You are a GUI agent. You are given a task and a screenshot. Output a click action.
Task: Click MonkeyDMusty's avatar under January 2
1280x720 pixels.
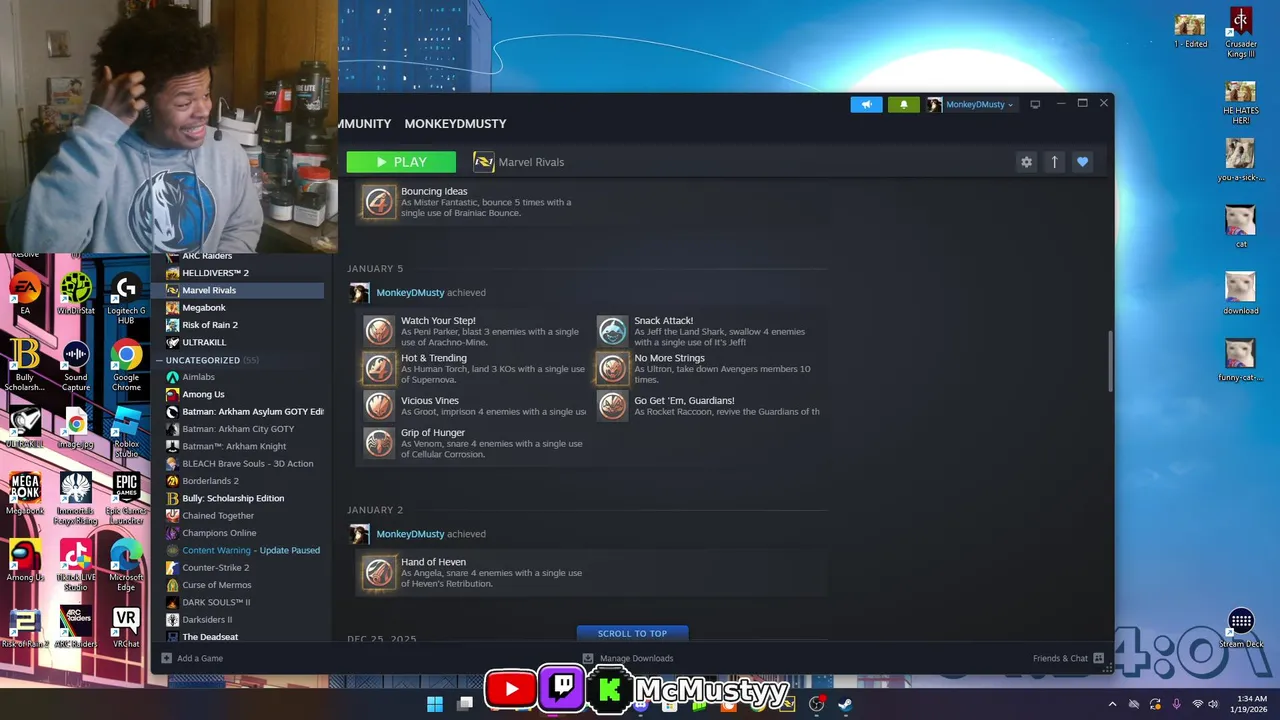point(359,534)
